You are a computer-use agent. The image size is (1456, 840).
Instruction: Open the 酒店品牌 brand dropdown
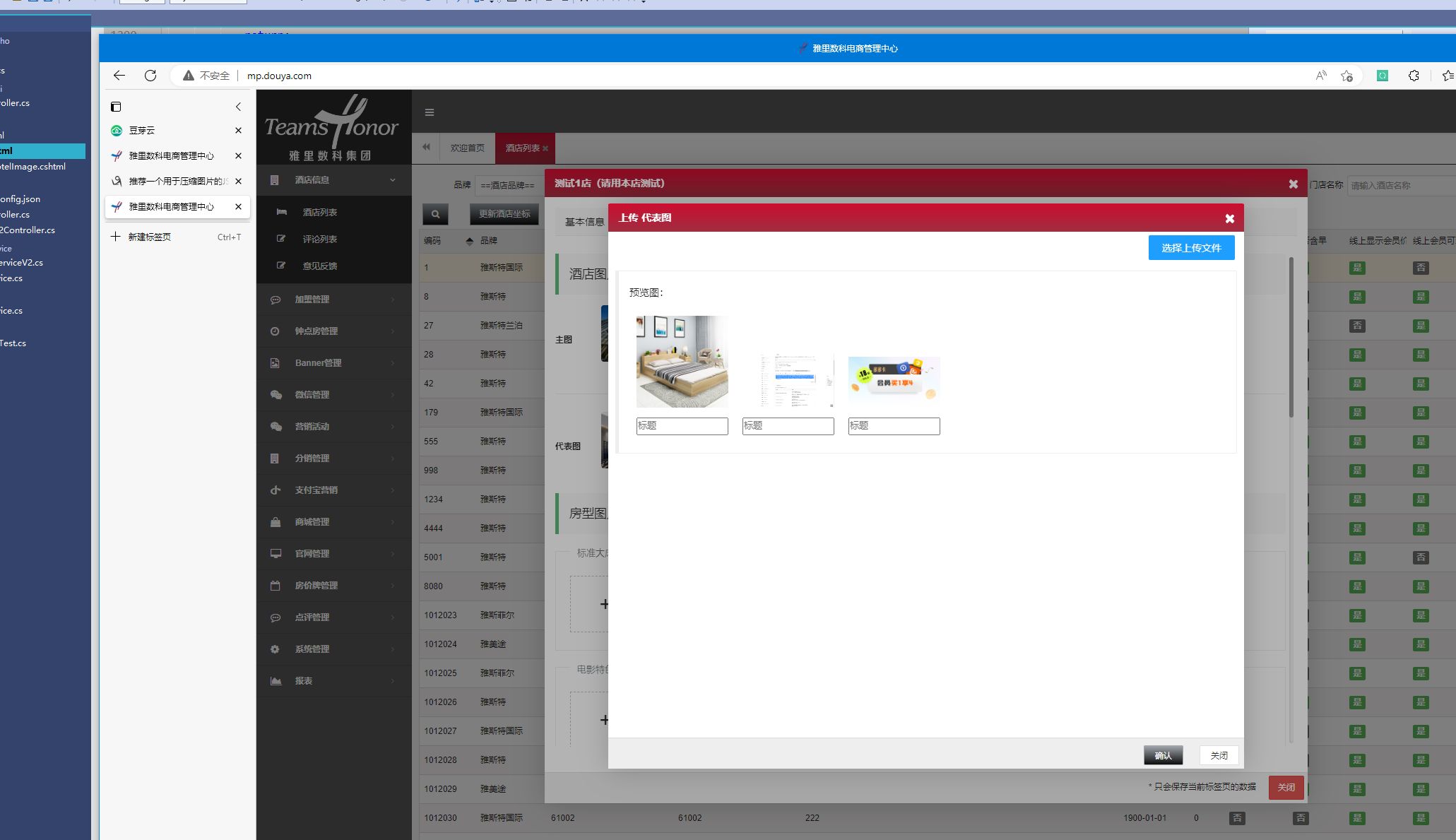tap(509, 186)
